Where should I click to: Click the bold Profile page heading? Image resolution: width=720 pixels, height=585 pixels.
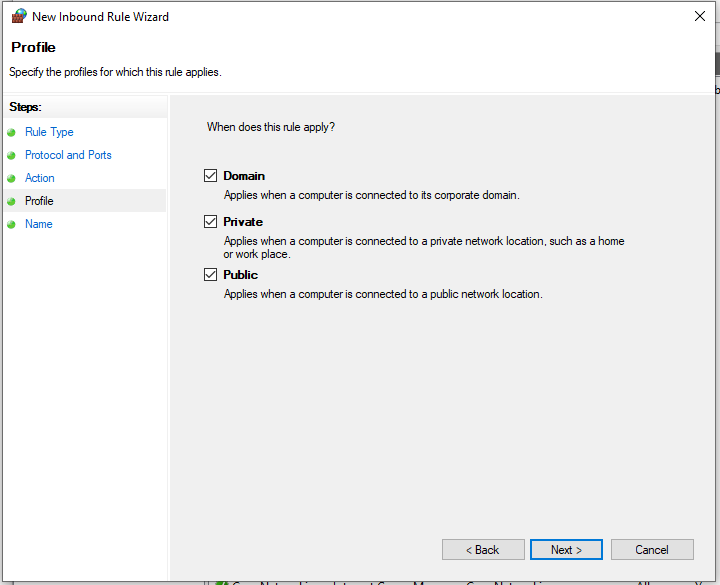[x=34, y=47]
